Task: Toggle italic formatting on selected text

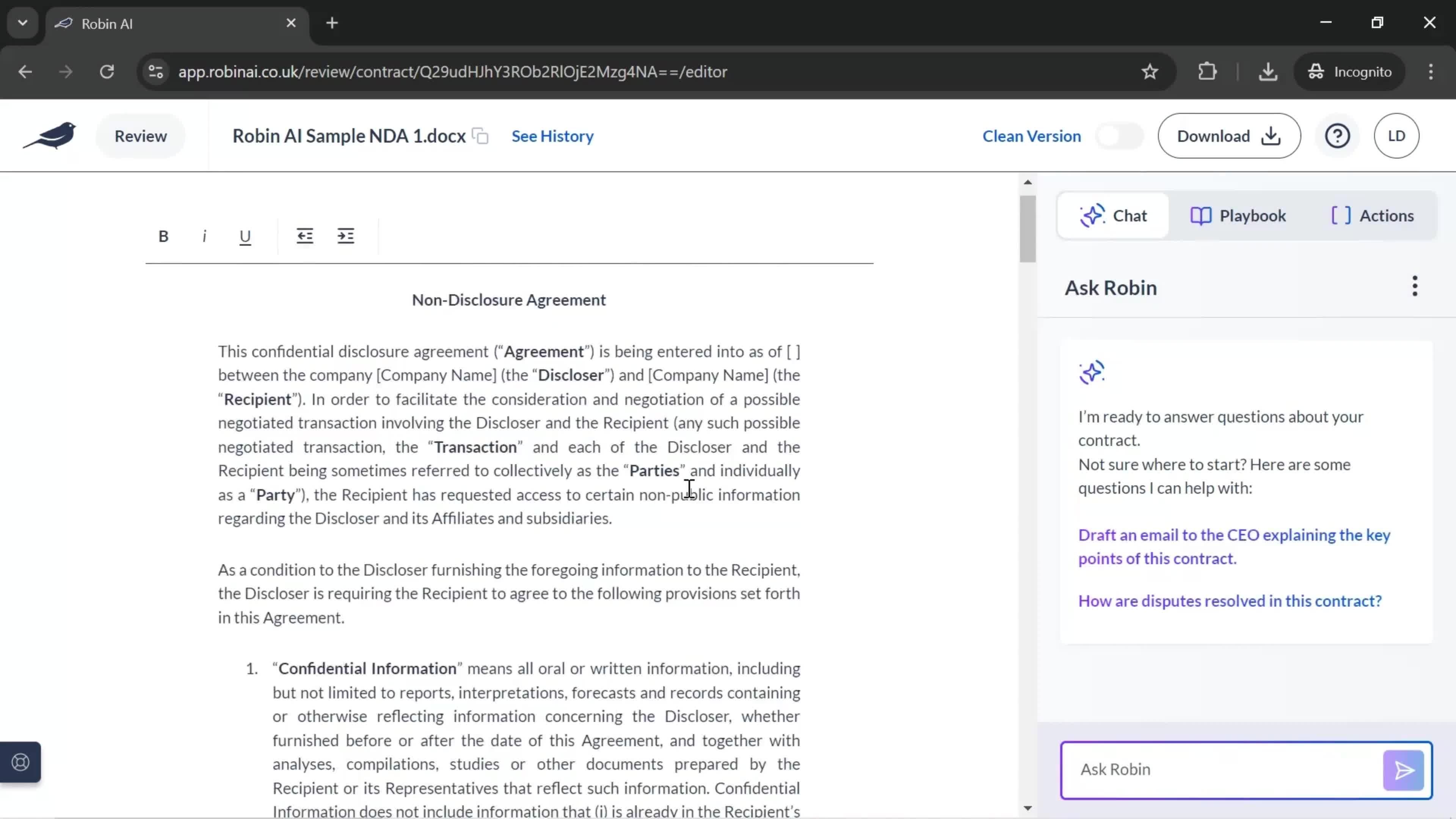Action: [x=204, y=236]
